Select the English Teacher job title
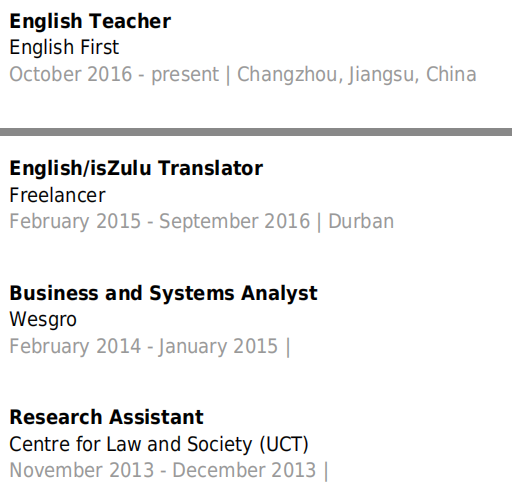Image resolution: width=512 pixels, height=493 pixels. (90, 22)
